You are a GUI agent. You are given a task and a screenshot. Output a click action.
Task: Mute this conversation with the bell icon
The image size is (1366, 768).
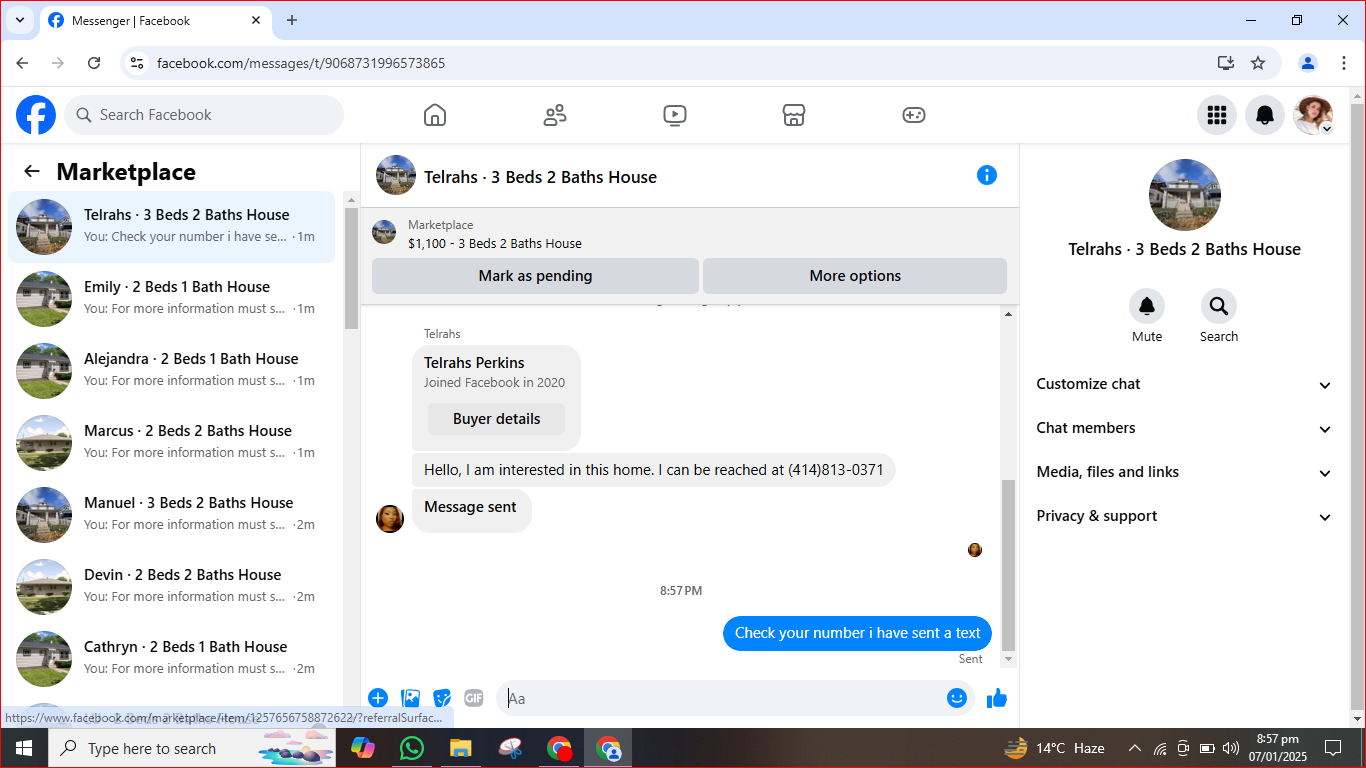pyautogui.click(x=1147, y=305)
